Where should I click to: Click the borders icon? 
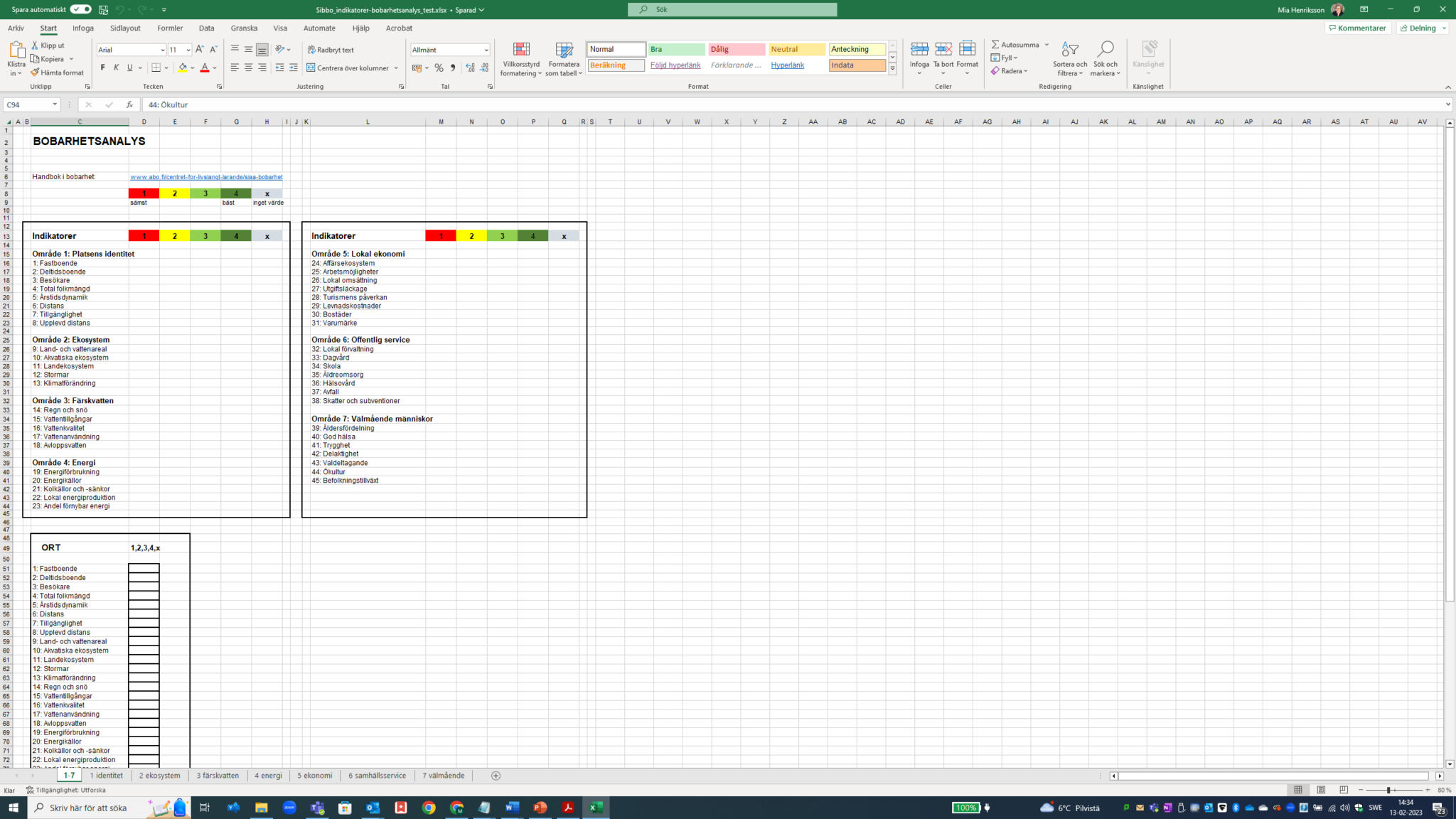[156, 68]
